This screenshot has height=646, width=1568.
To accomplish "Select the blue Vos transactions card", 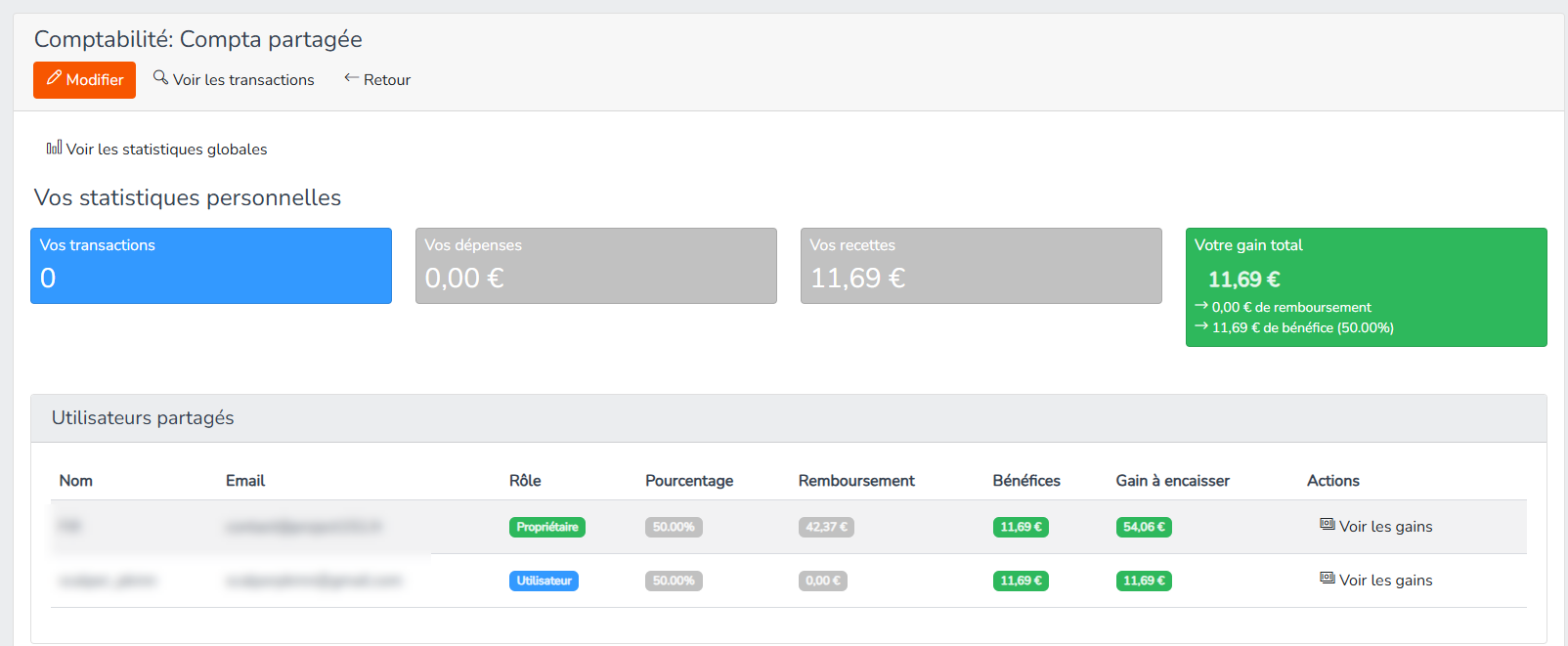I will point(211,266).
